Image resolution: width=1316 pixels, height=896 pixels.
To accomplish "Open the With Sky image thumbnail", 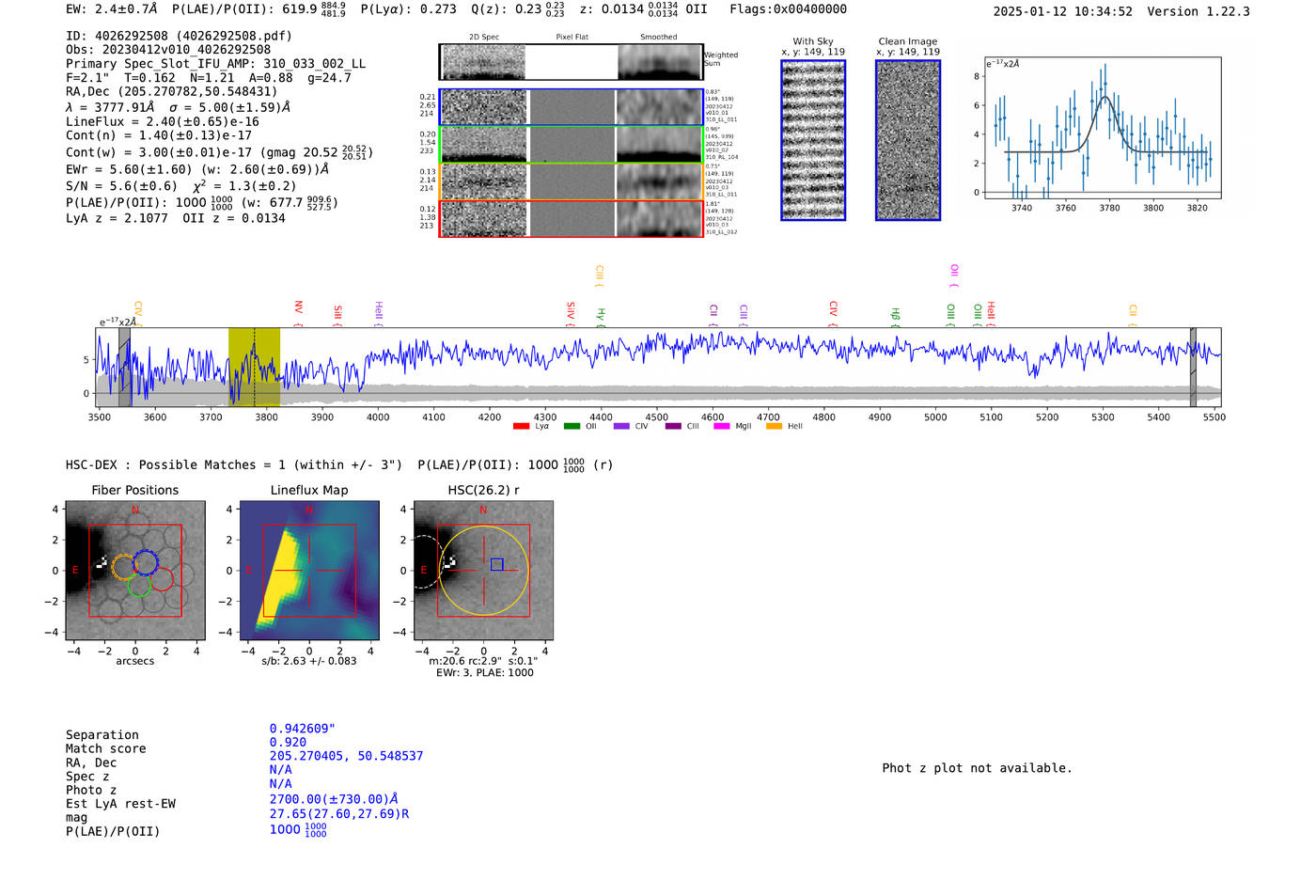I will point(813,140).
